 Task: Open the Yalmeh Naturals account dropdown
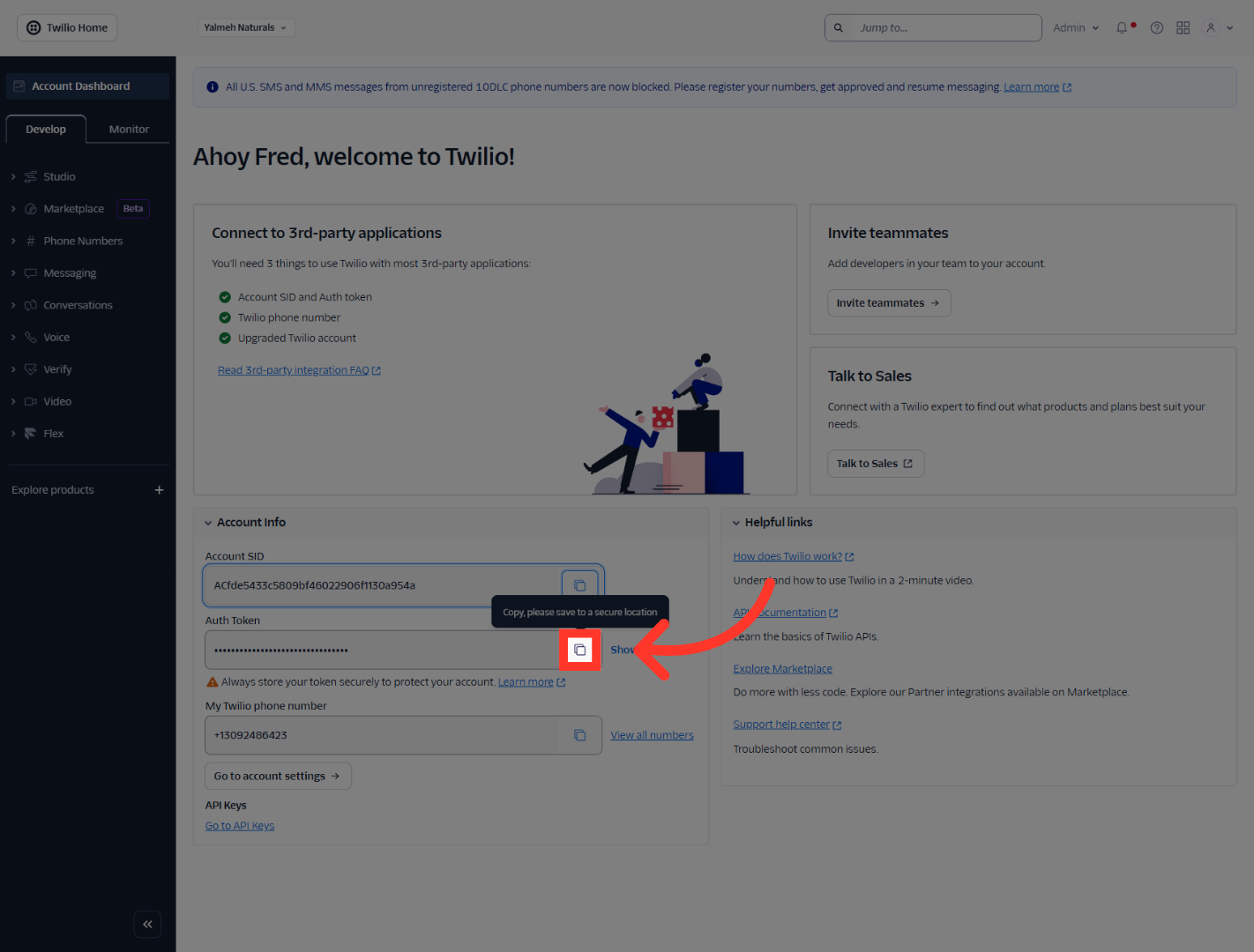click(x=246, y=27)
